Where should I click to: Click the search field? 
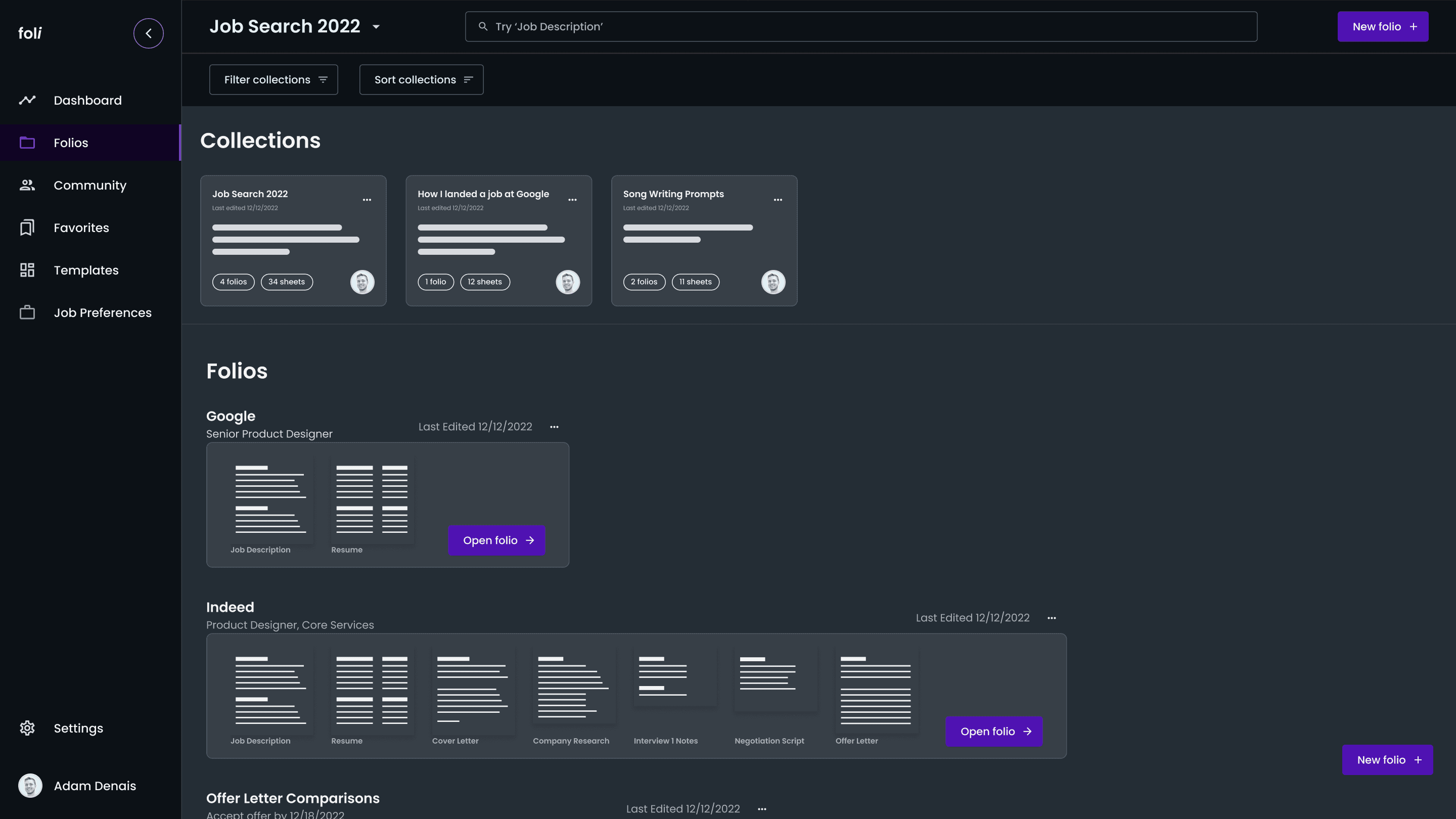(860, 27)
